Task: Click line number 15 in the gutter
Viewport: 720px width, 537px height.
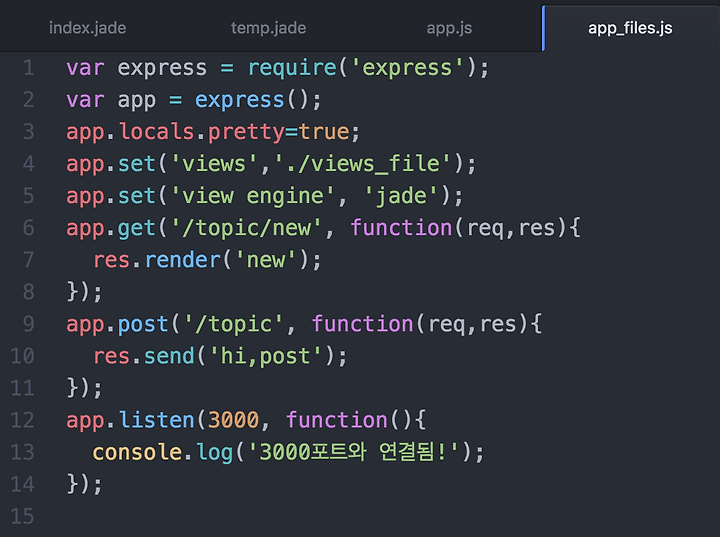Action: [22, 516]
